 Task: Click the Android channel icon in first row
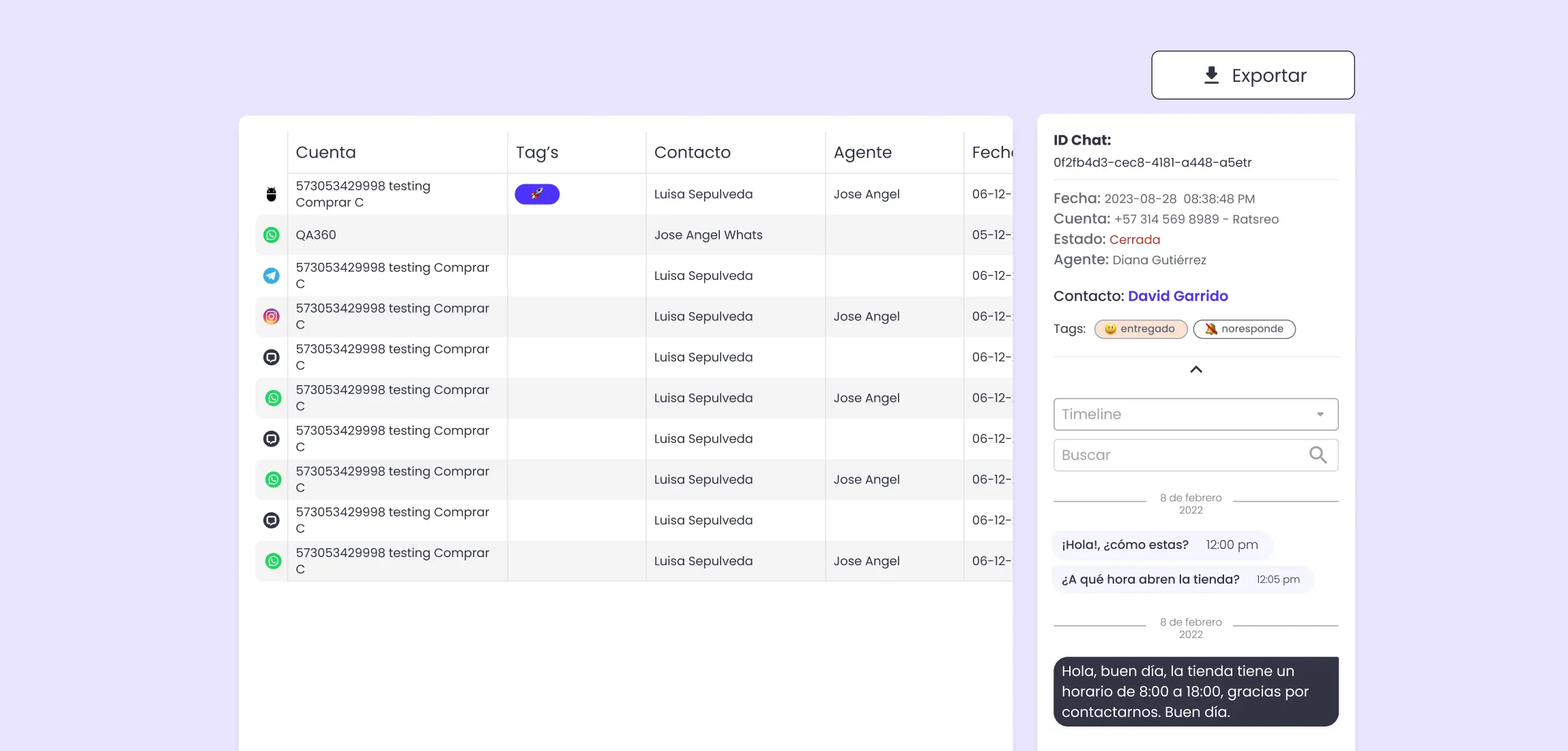click(271, 195)
